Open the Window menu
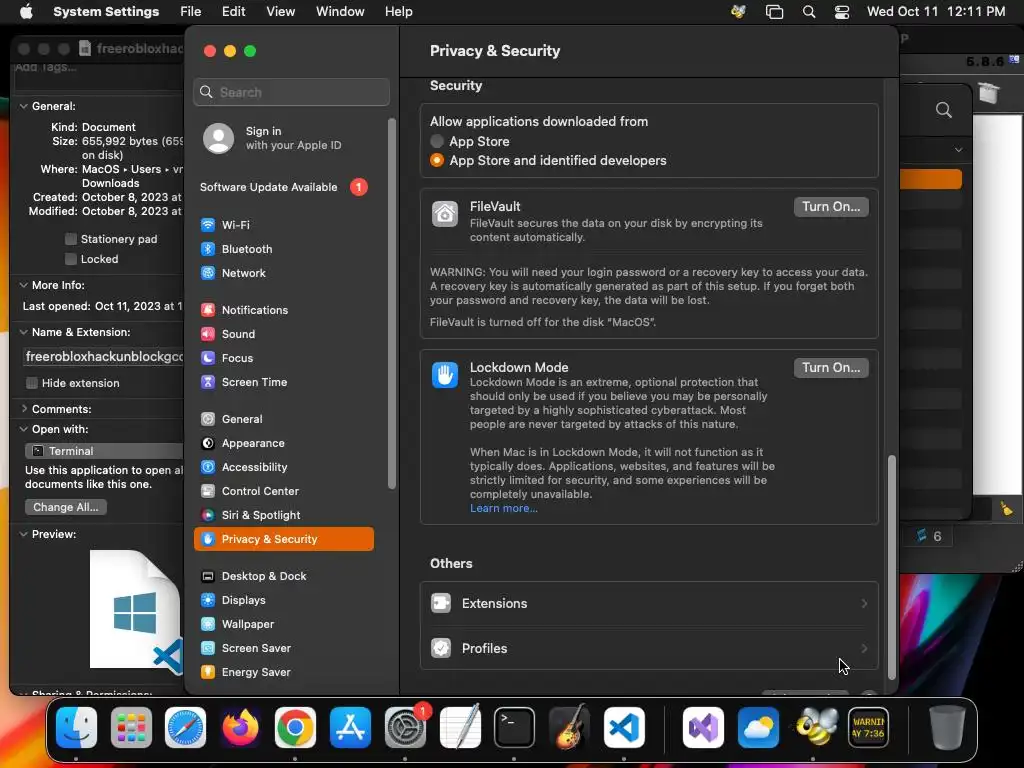This screenshot has height=768, width=1024. [340, 12]
